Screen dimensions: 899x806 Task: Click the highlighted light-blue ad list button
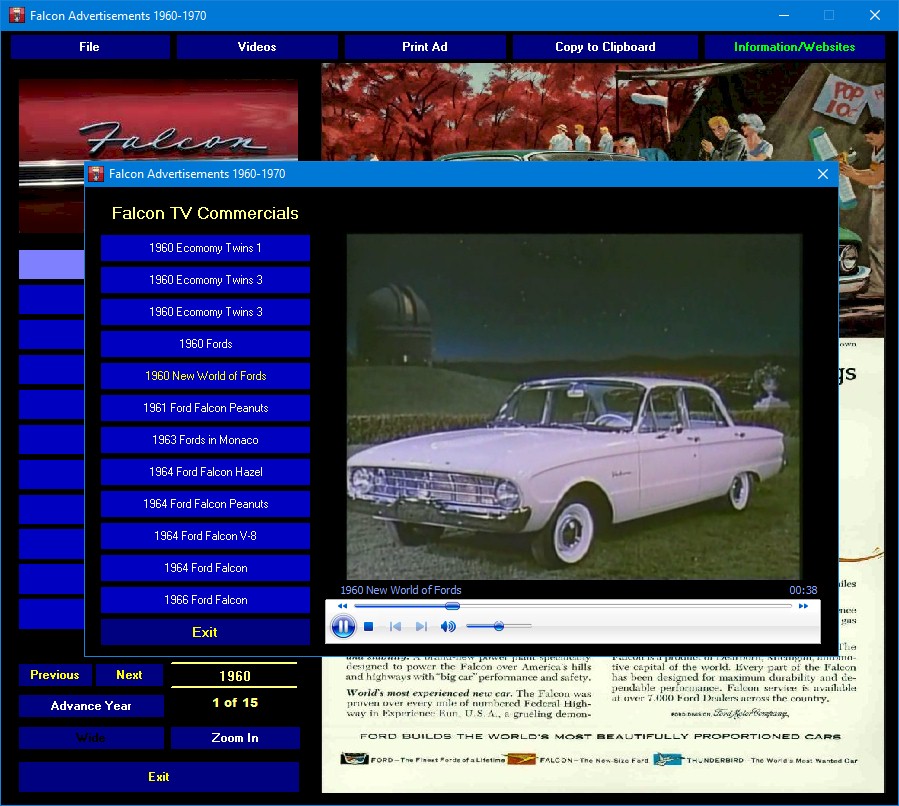pos(52,264)
